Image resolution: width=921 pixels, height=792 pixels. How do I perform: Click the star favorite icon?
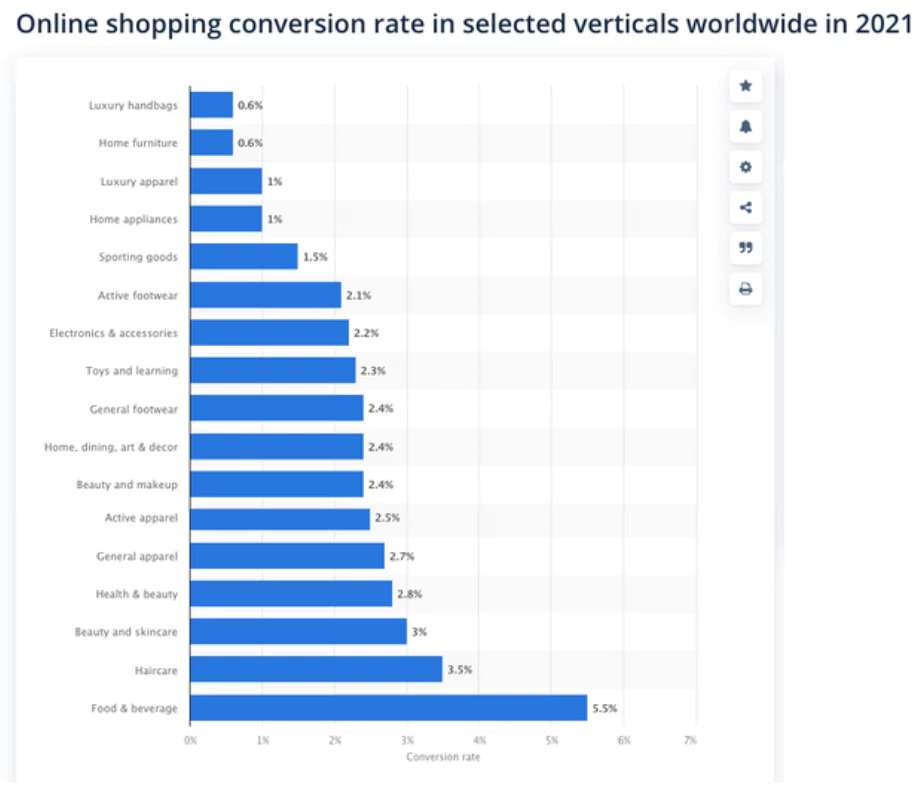[x=744, y=87]
